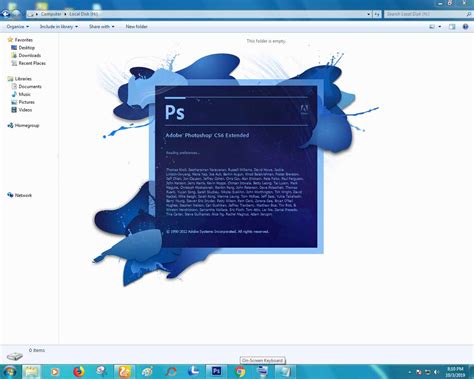Open the Share with dropdown
474x379 pixels.
(102, 27)
